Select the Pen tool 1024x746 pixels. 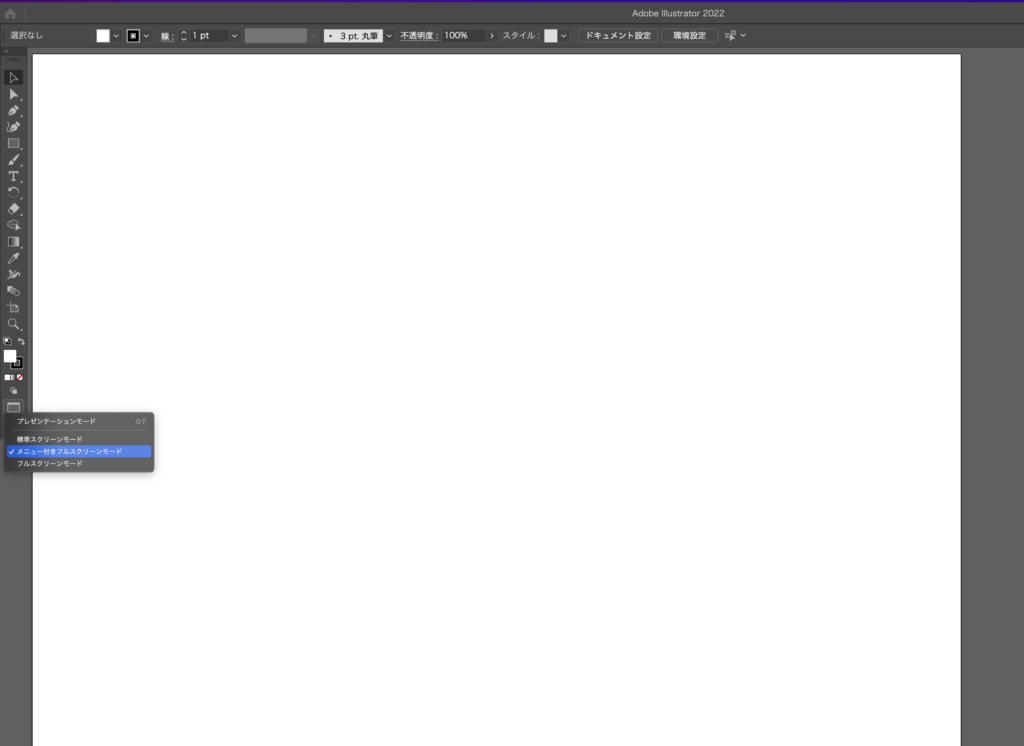pos(14,110)
